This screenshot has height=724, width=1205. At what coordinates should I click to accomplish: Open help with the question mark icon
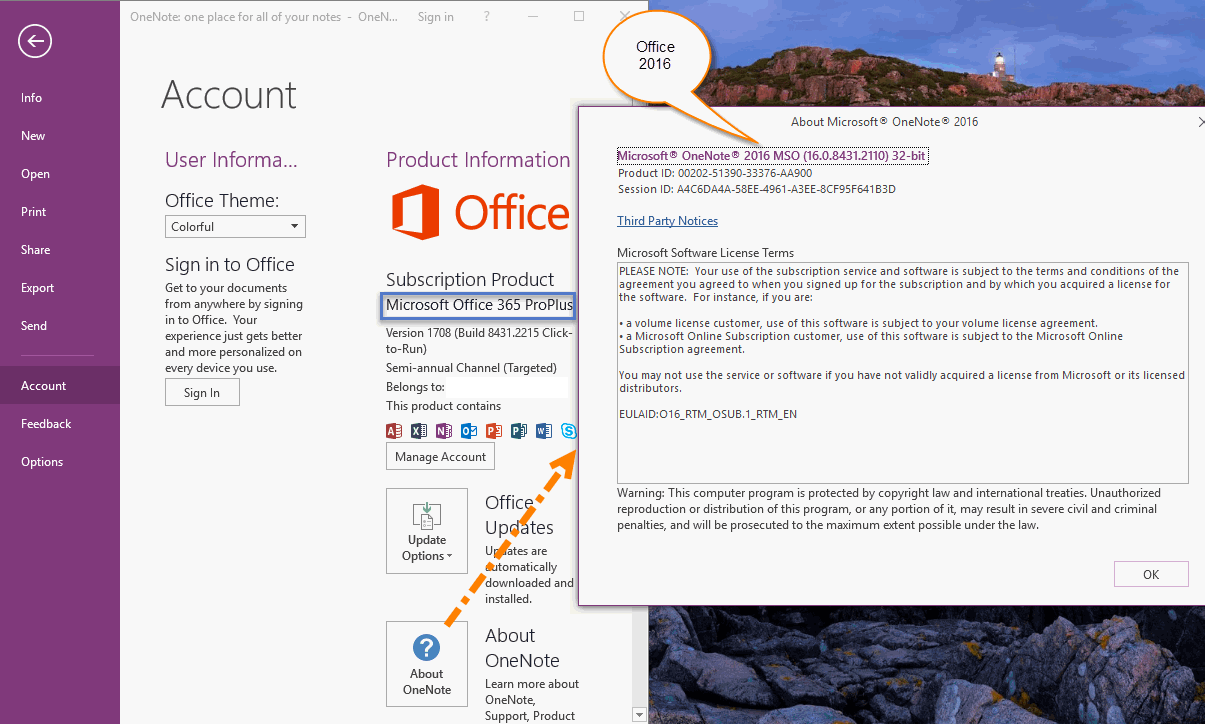487,17
